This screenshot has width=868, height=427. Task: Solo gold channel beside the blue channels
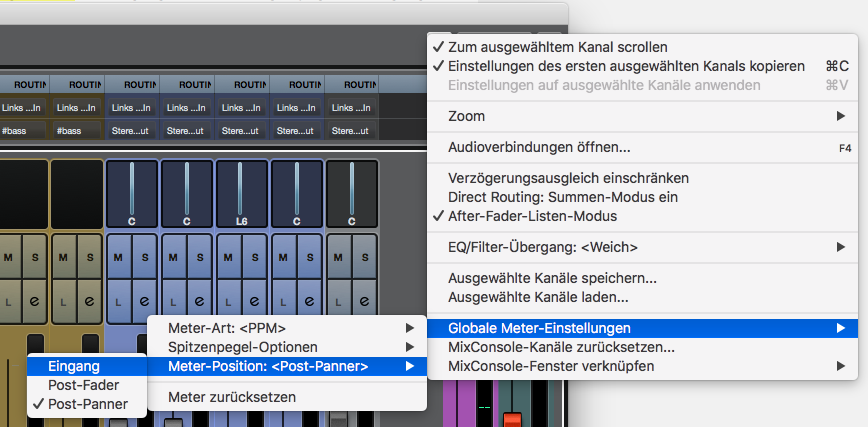89,257
